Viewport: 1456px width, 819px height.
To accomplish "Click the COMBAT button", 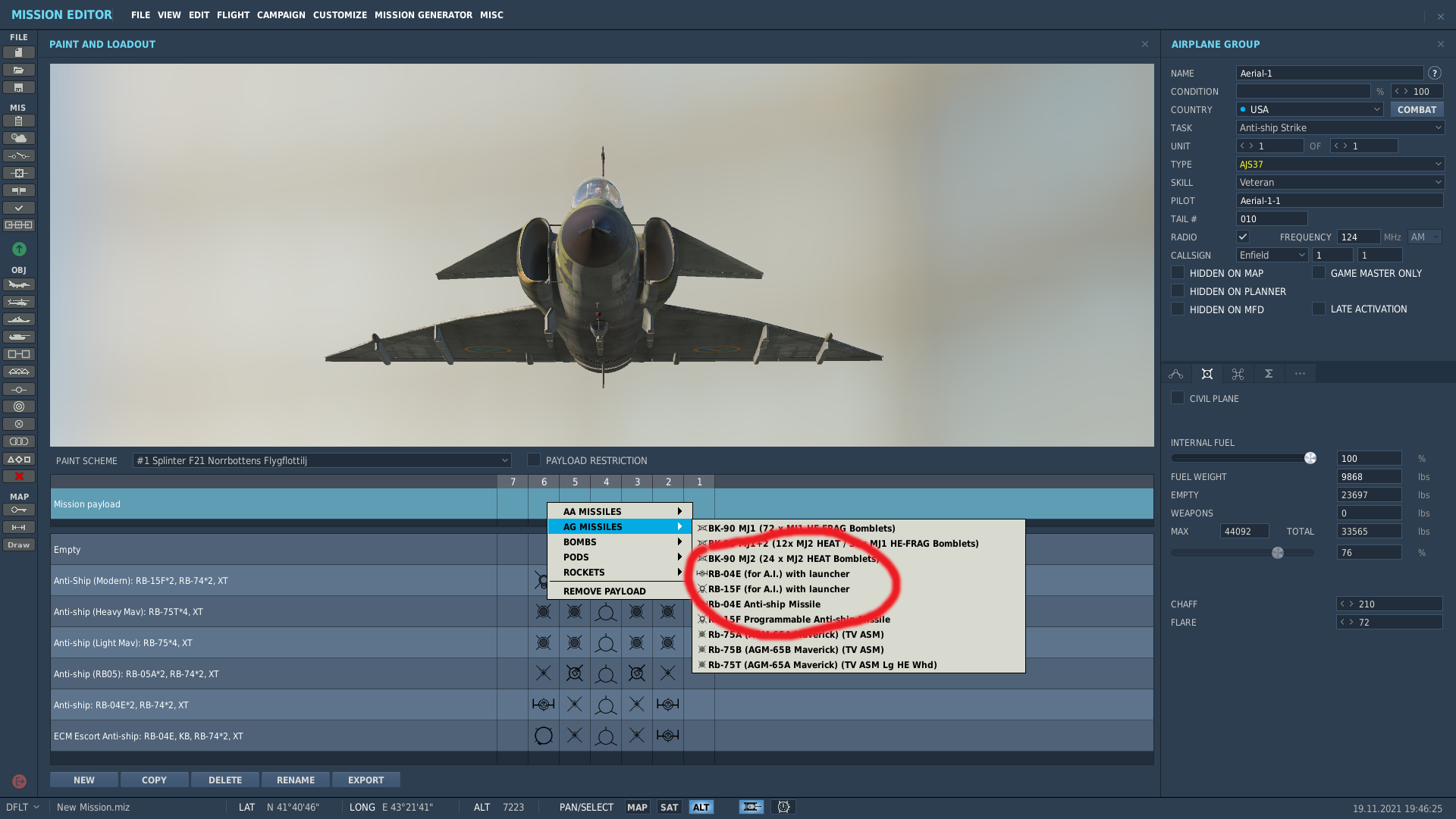I will (1417, 109).
